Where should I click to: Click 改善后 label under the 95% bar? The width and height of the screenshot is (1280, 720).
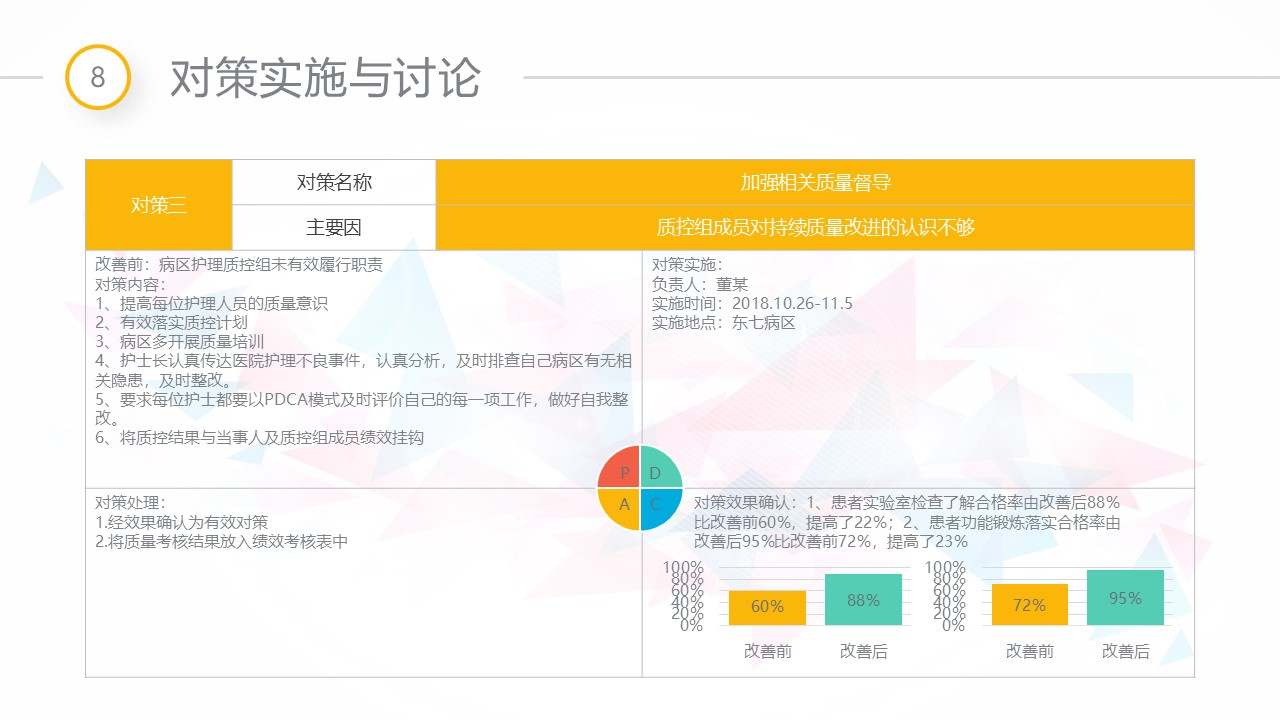pyautogui.click(x=1126, y=651)
